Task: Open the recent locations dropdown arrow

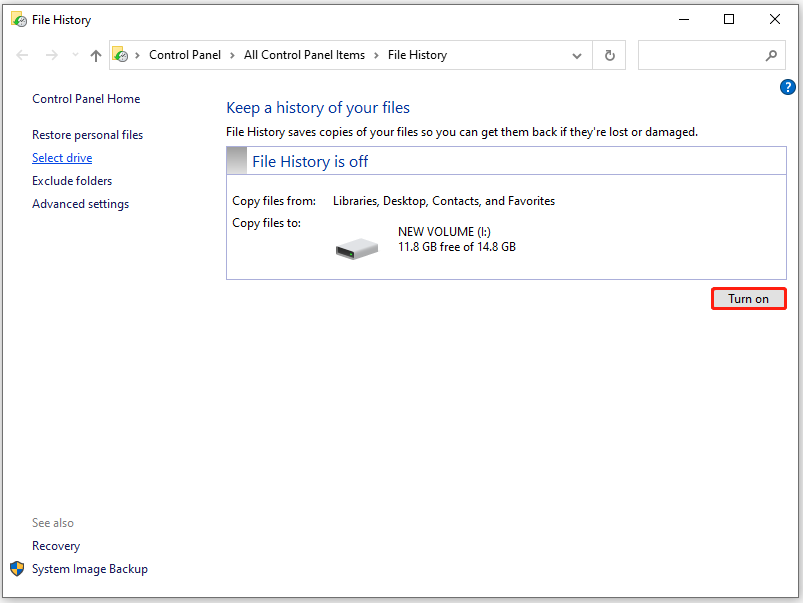Action: click(75, 54)
